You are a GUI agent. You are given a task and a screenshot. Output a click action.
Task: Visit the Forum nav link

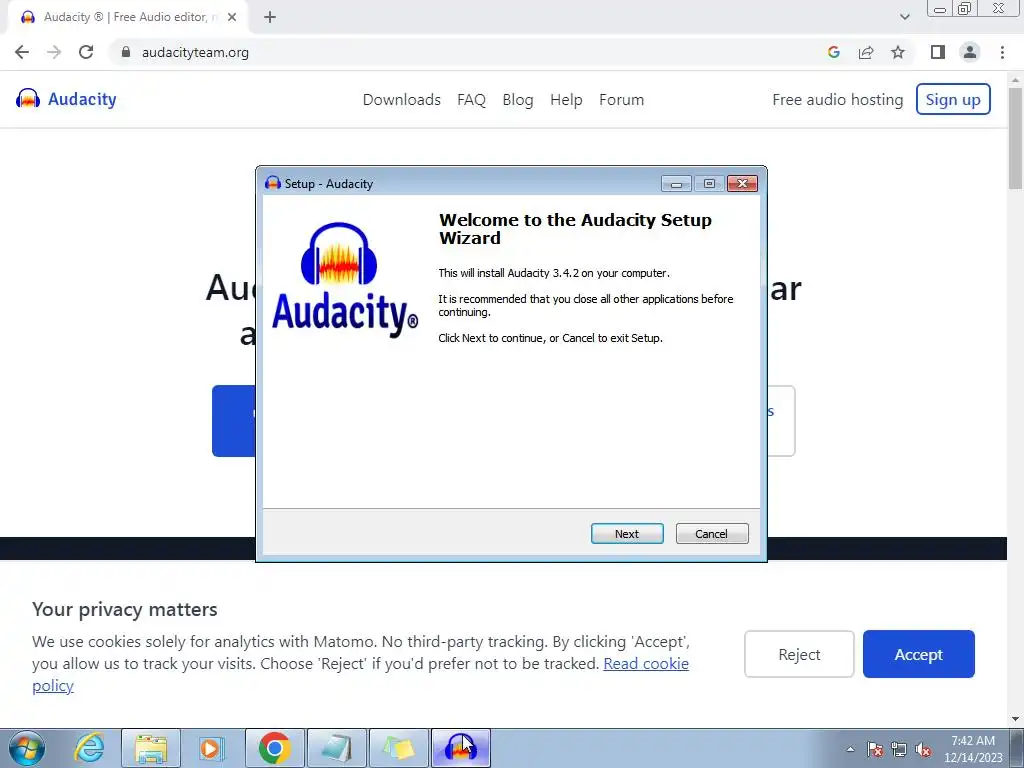point(622,100)
